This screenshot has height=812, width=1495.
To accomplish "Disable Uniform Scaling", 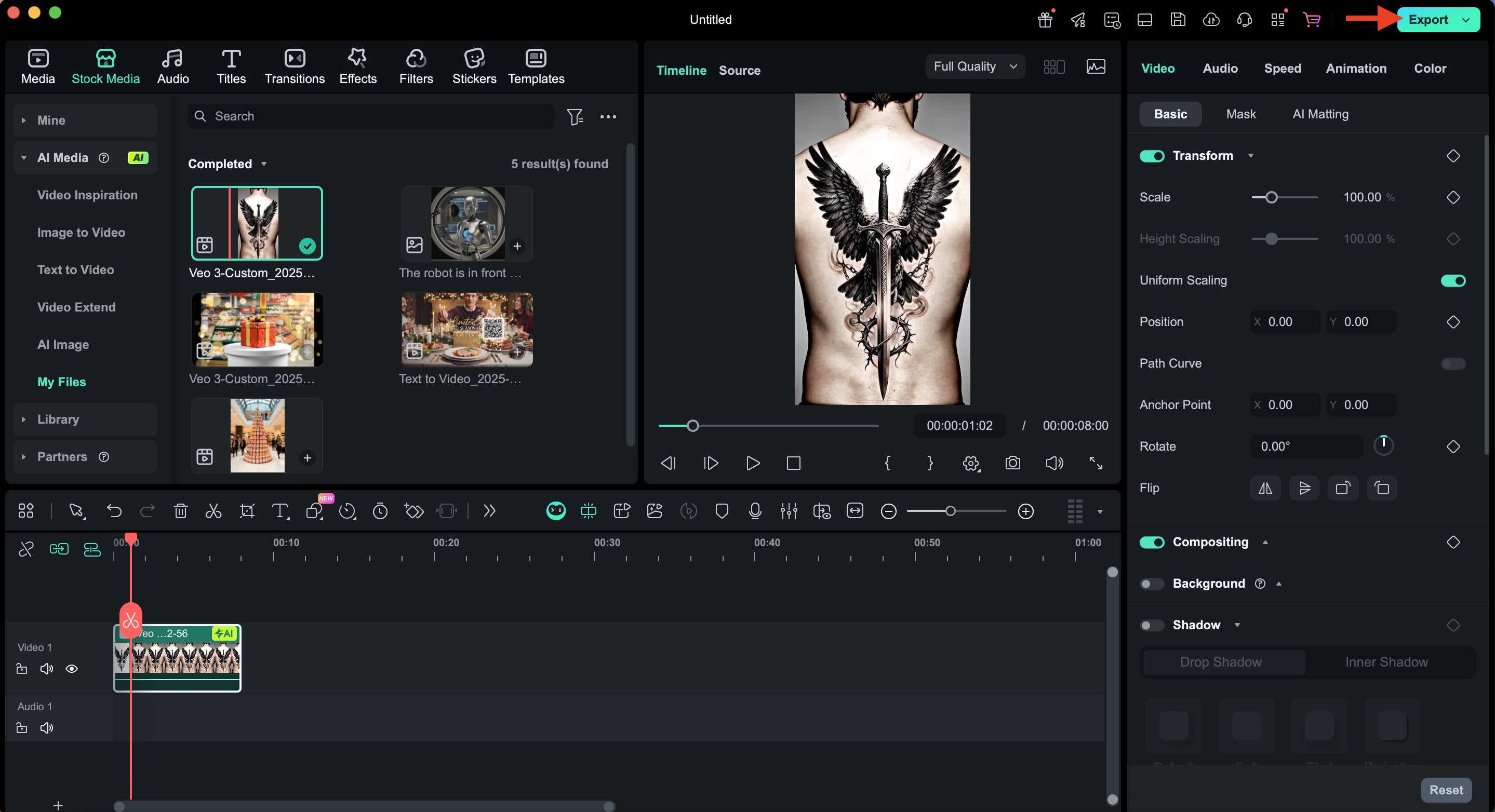I will tap(1453, 280).
